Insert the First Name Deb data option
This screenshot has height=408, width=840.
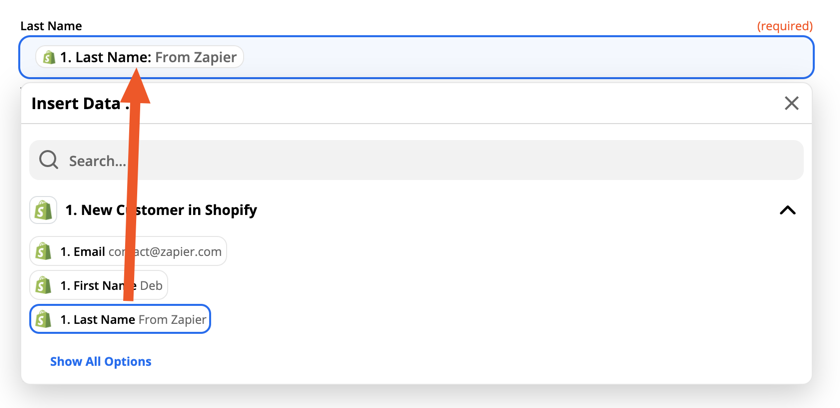99,285
